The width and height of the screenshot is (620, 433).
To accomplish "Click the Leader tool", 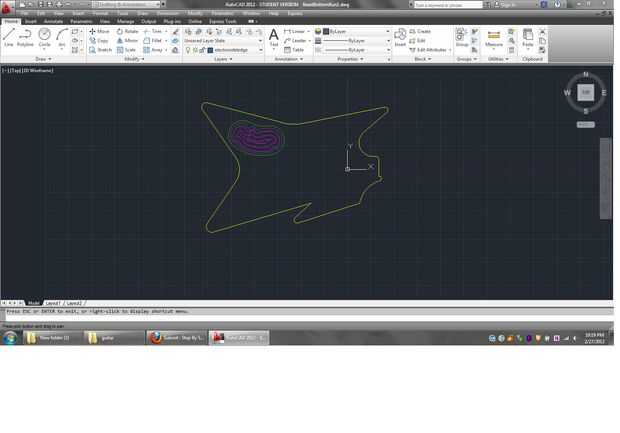I will 295,41.
